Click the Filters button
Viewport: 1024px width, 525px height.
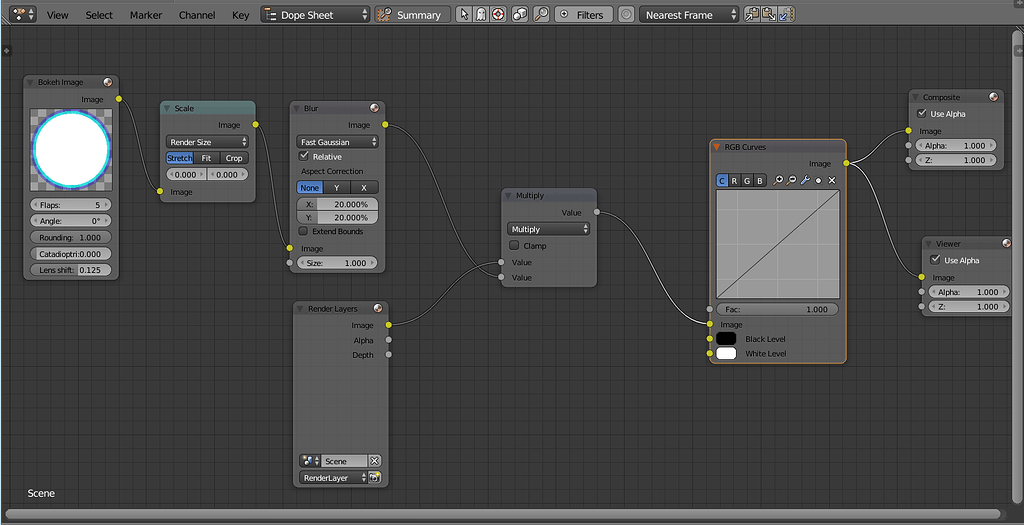pyautogui.click(x=584, y=14)
